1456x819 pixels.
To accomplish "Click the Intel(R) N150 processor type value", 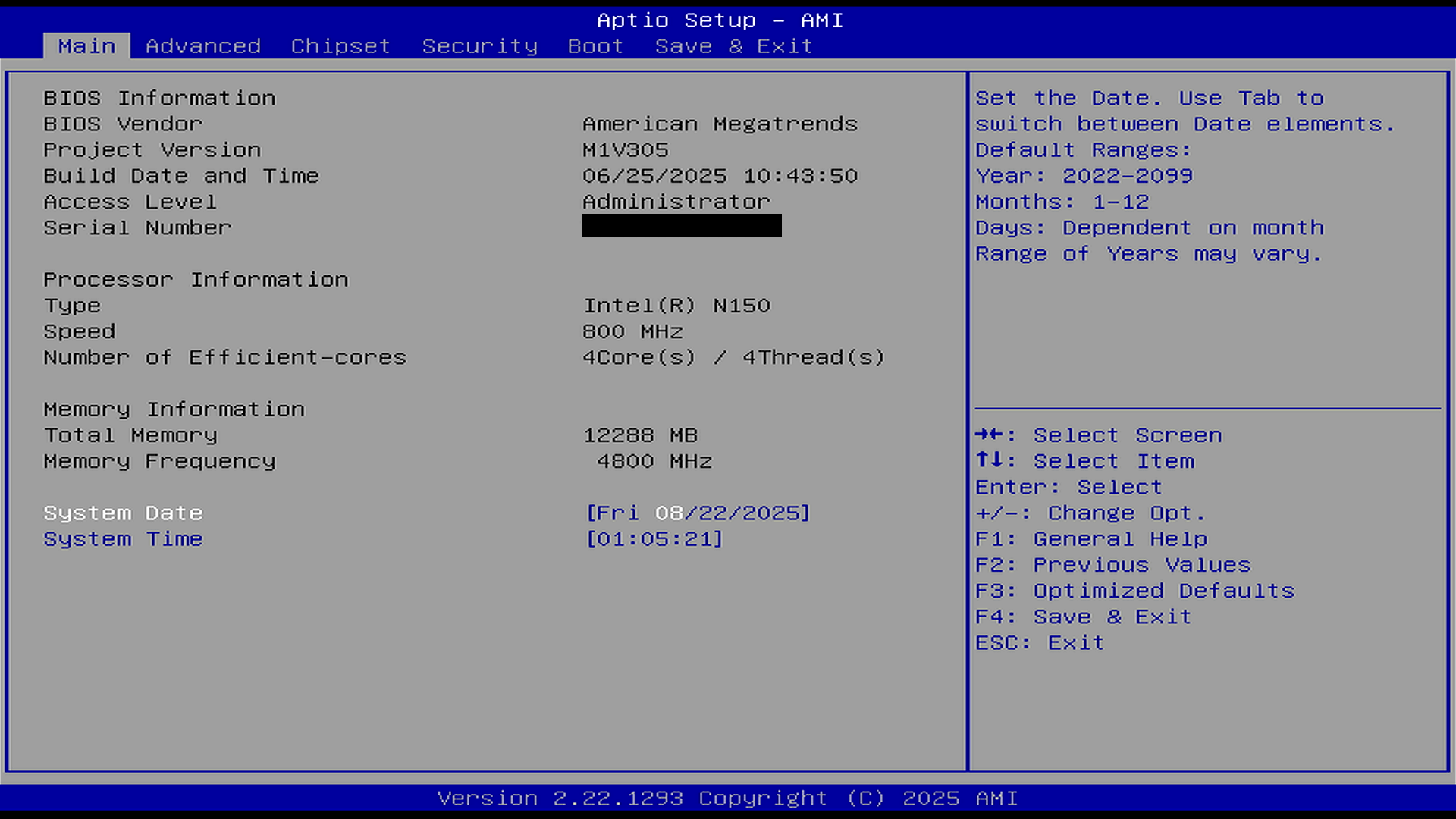I will click(676, 306).
